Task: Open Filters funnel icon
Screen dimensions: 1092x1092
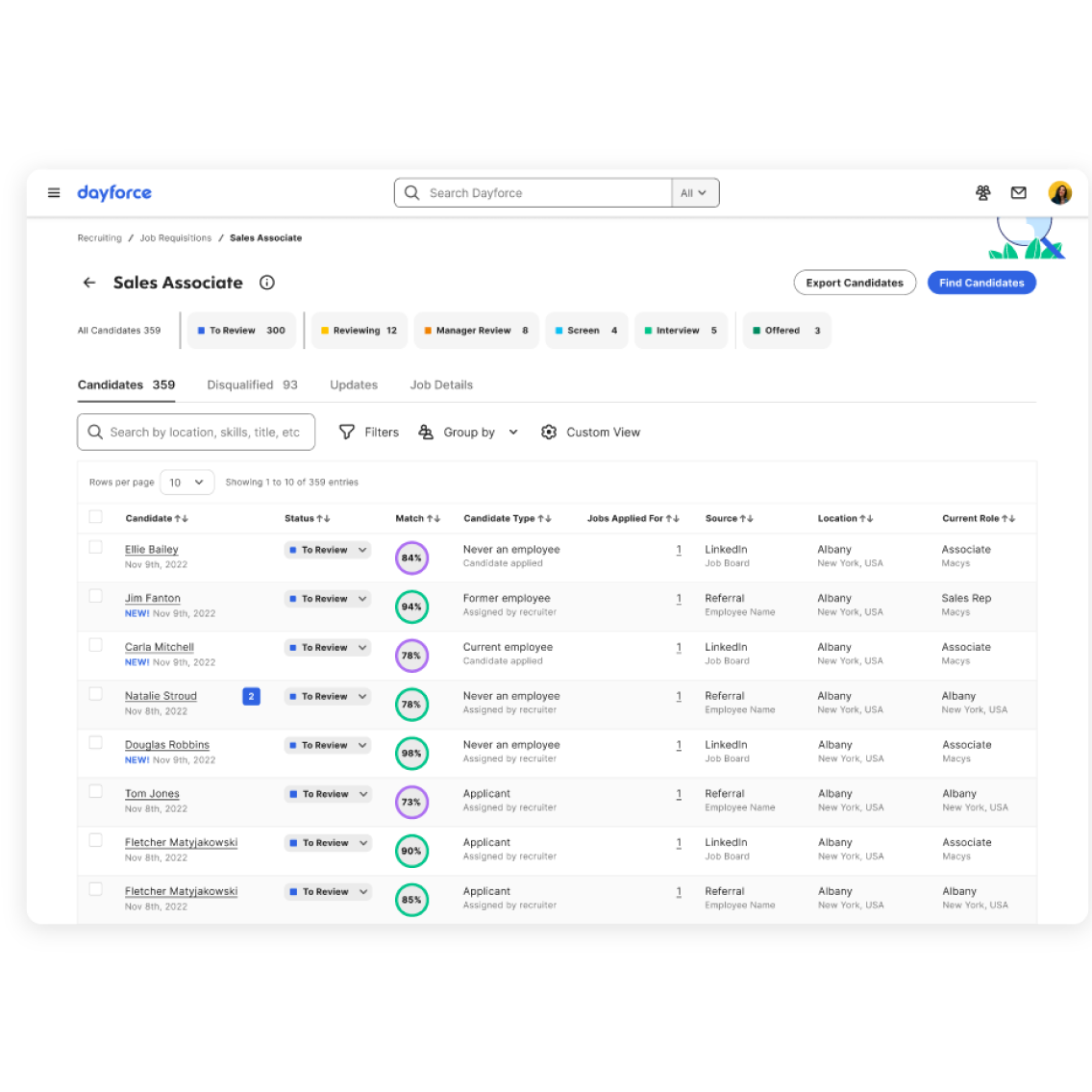Action: pyautogui.click(x=347, y=433)
